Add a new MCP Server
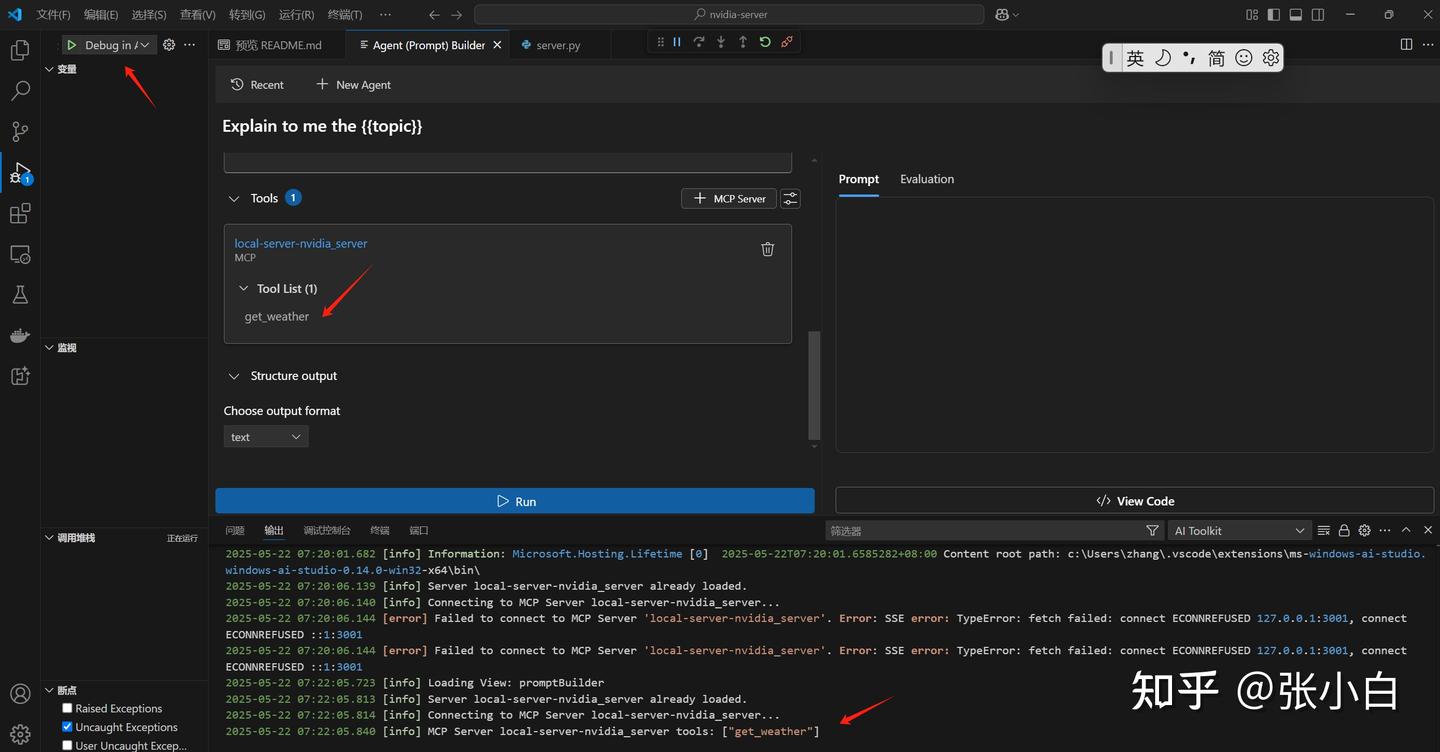 click(729, 199)
